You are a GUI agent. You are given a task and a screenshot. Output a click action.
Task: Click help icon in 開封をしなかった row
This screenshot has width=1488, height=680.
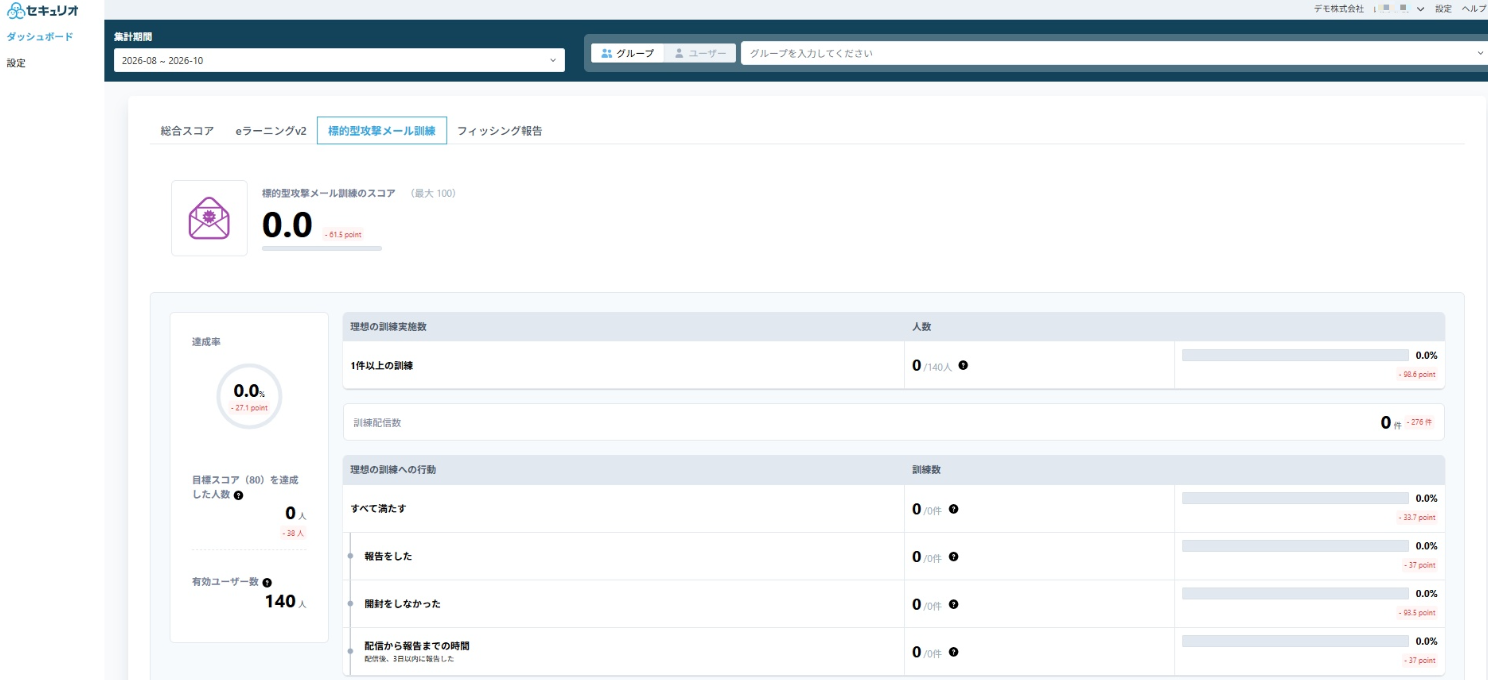coord(953,604)
